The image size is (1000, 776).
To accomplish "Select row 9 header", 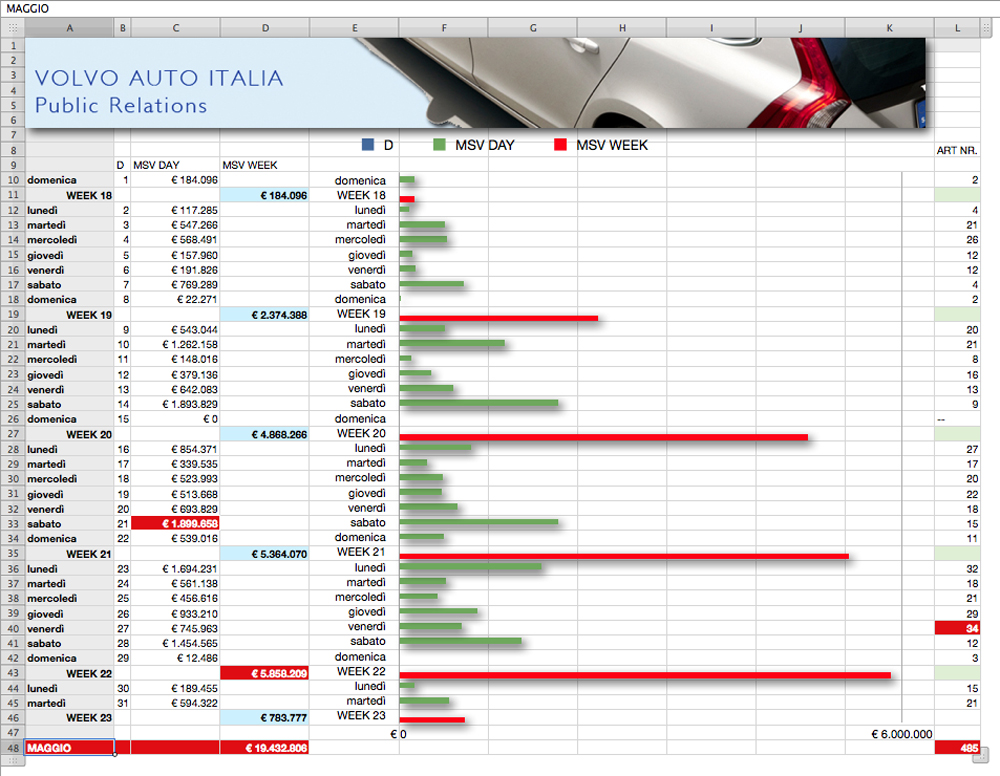I will [12, 165].
